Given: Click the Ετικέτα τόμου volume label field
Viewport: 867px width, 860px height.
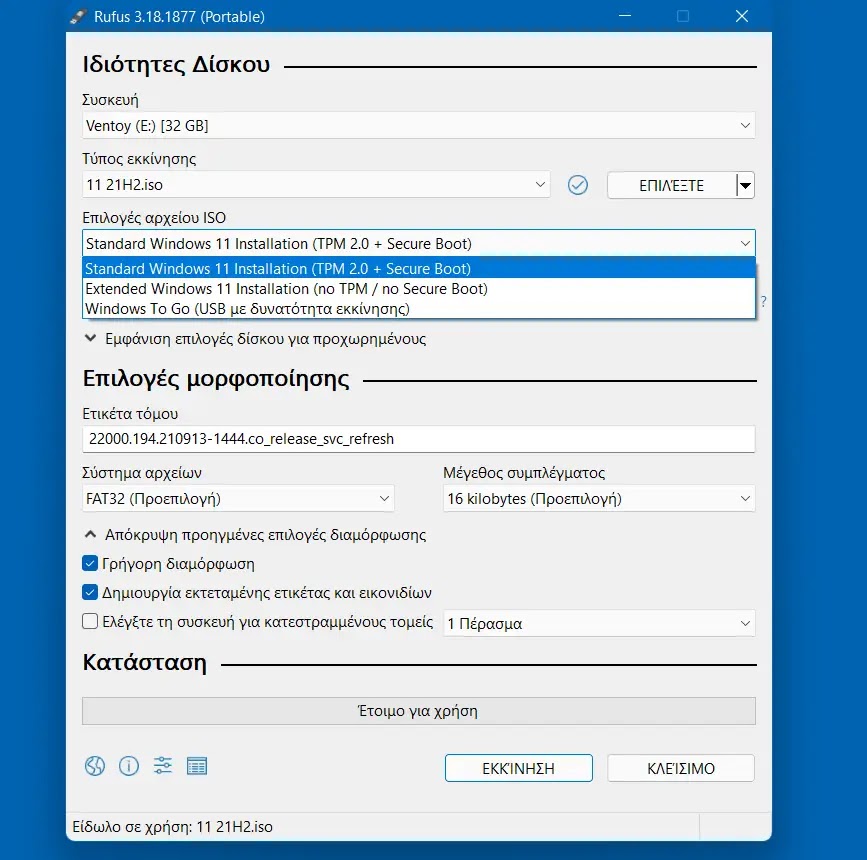Looking at the screenshot, I should [x=419, y=439].
